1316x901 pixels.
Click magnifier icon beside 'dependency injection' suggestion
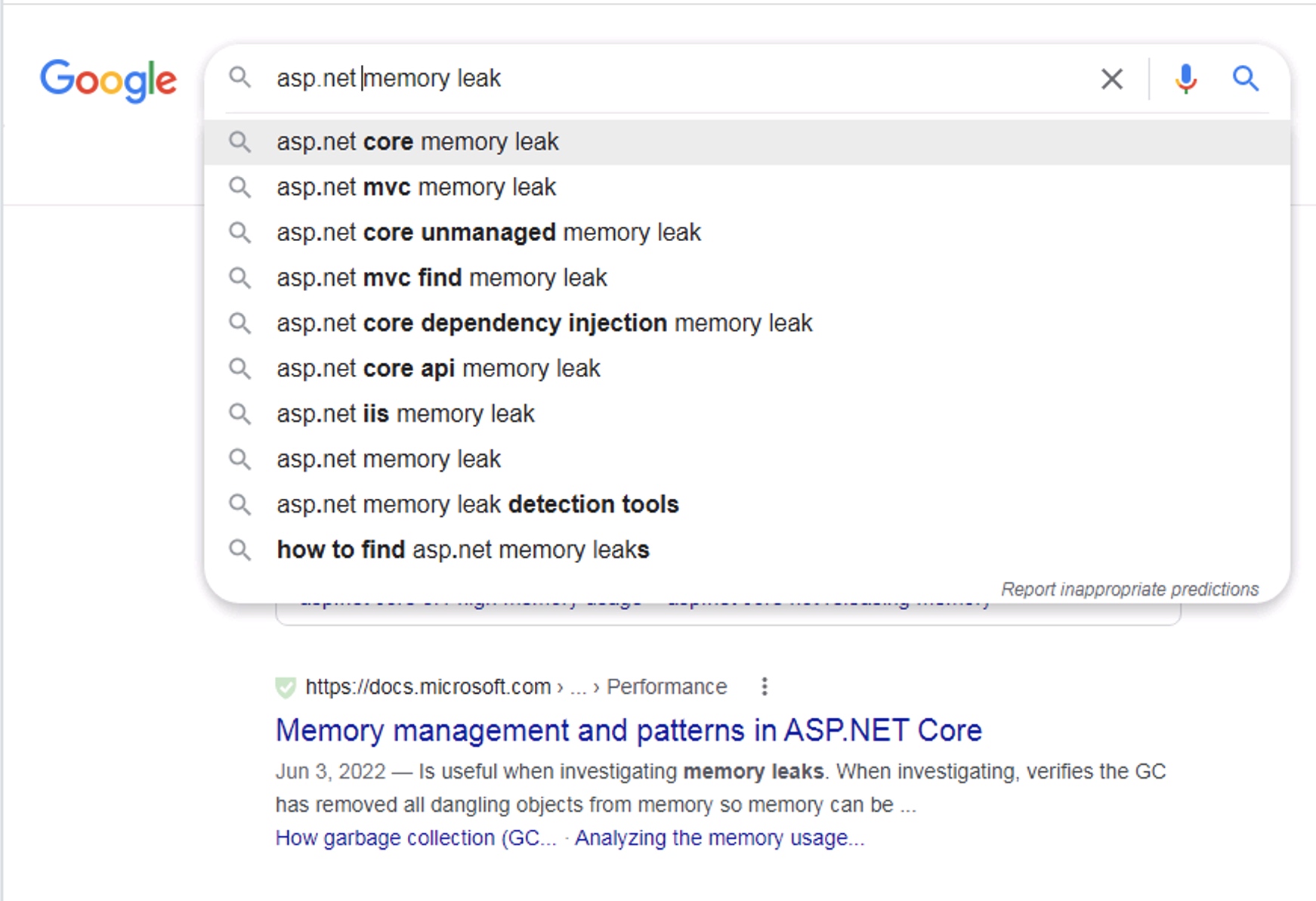(240, 323)
